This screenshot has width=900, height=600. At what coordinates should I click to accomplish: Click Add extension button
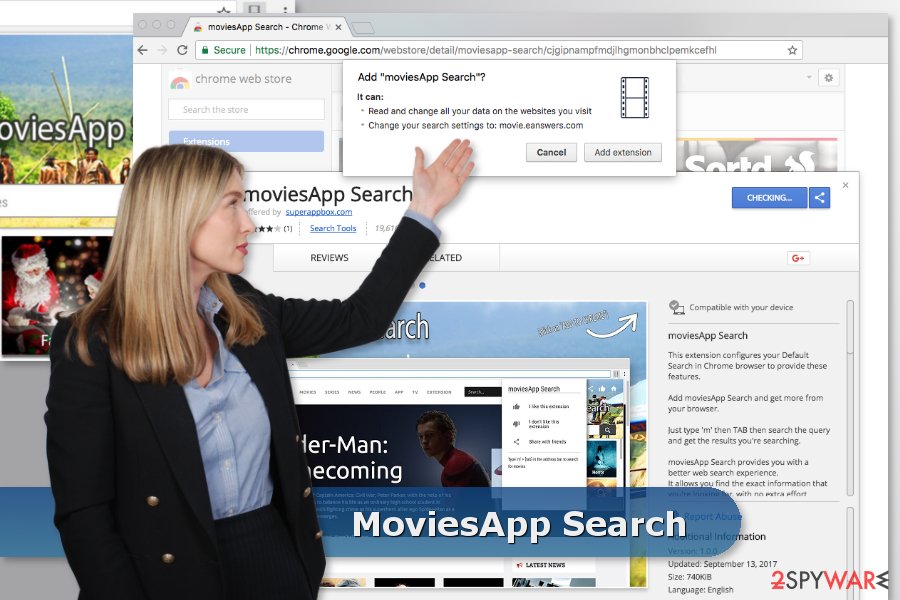pyautogui.click(x=623, y=152)
